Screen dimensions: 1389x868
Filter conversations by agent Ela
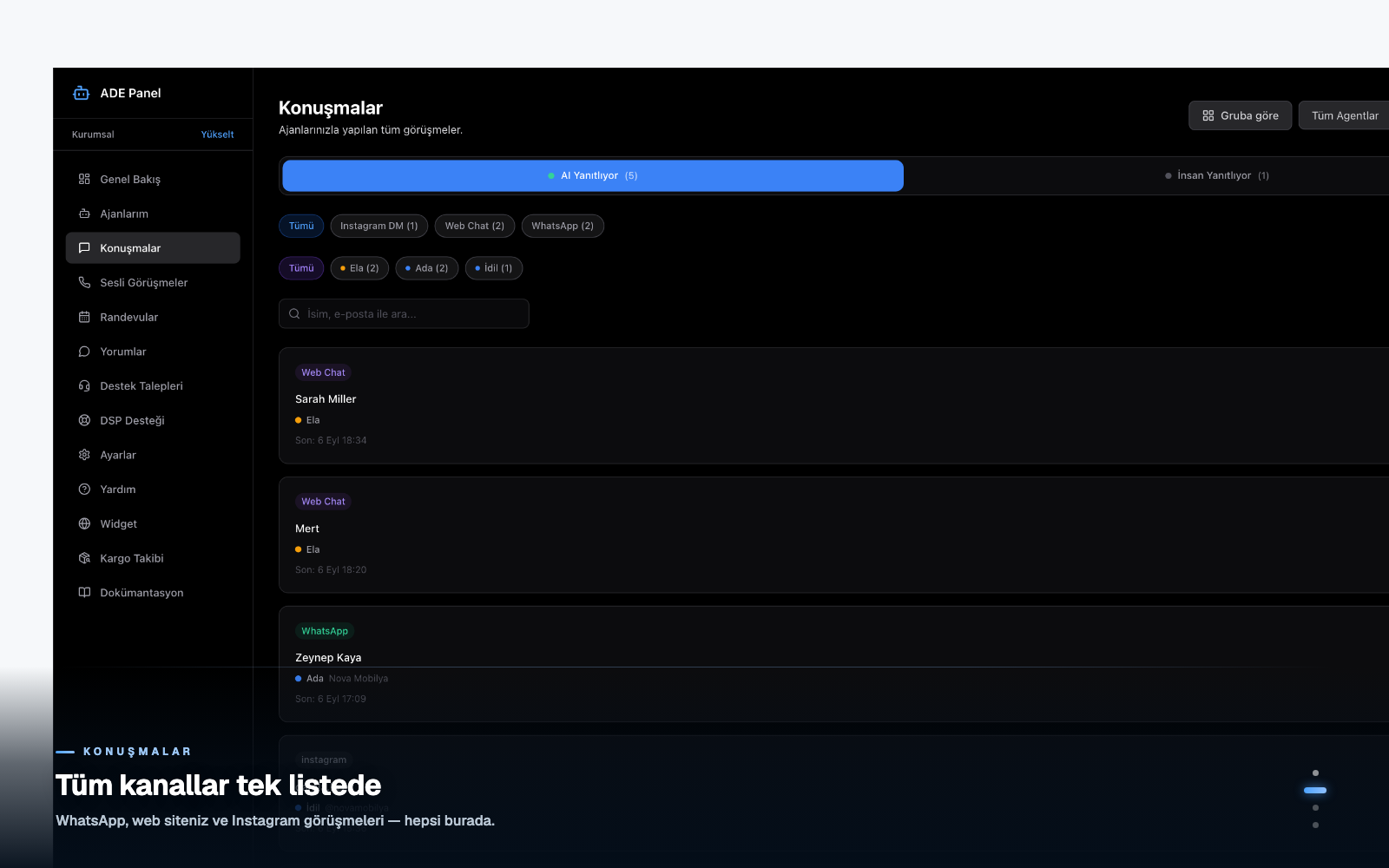(359, 268)
